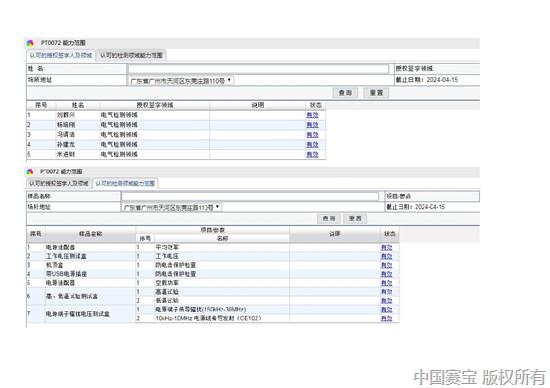Expand the upper panel 场所地址 dropdown
This screenshot has width=550, height=388.
(181, 81)
